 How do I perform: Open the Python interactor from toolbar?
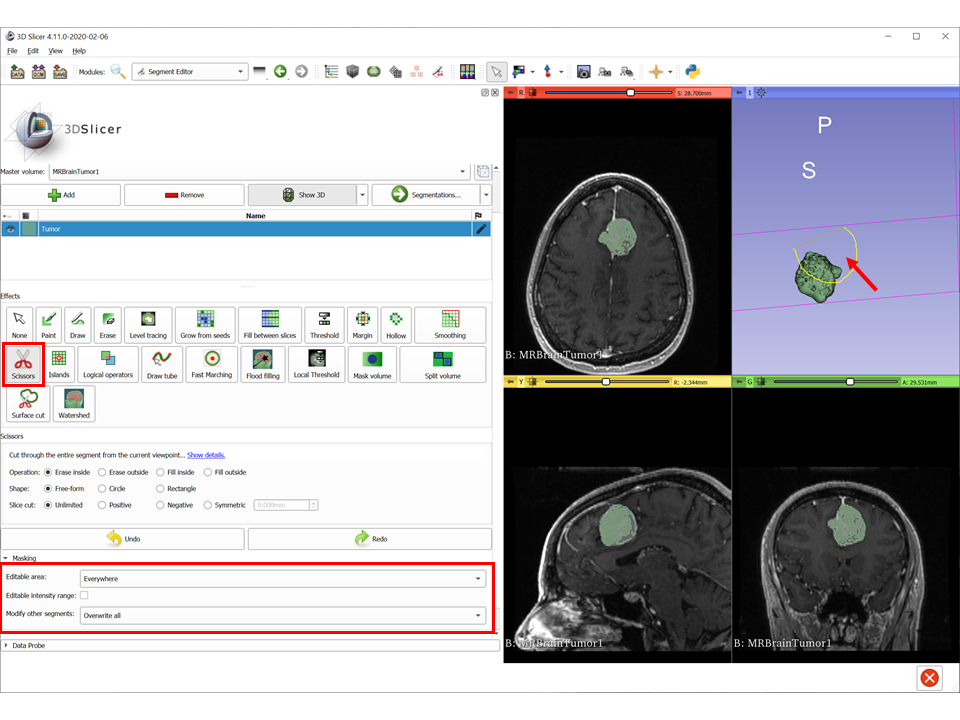pos(692,72)
